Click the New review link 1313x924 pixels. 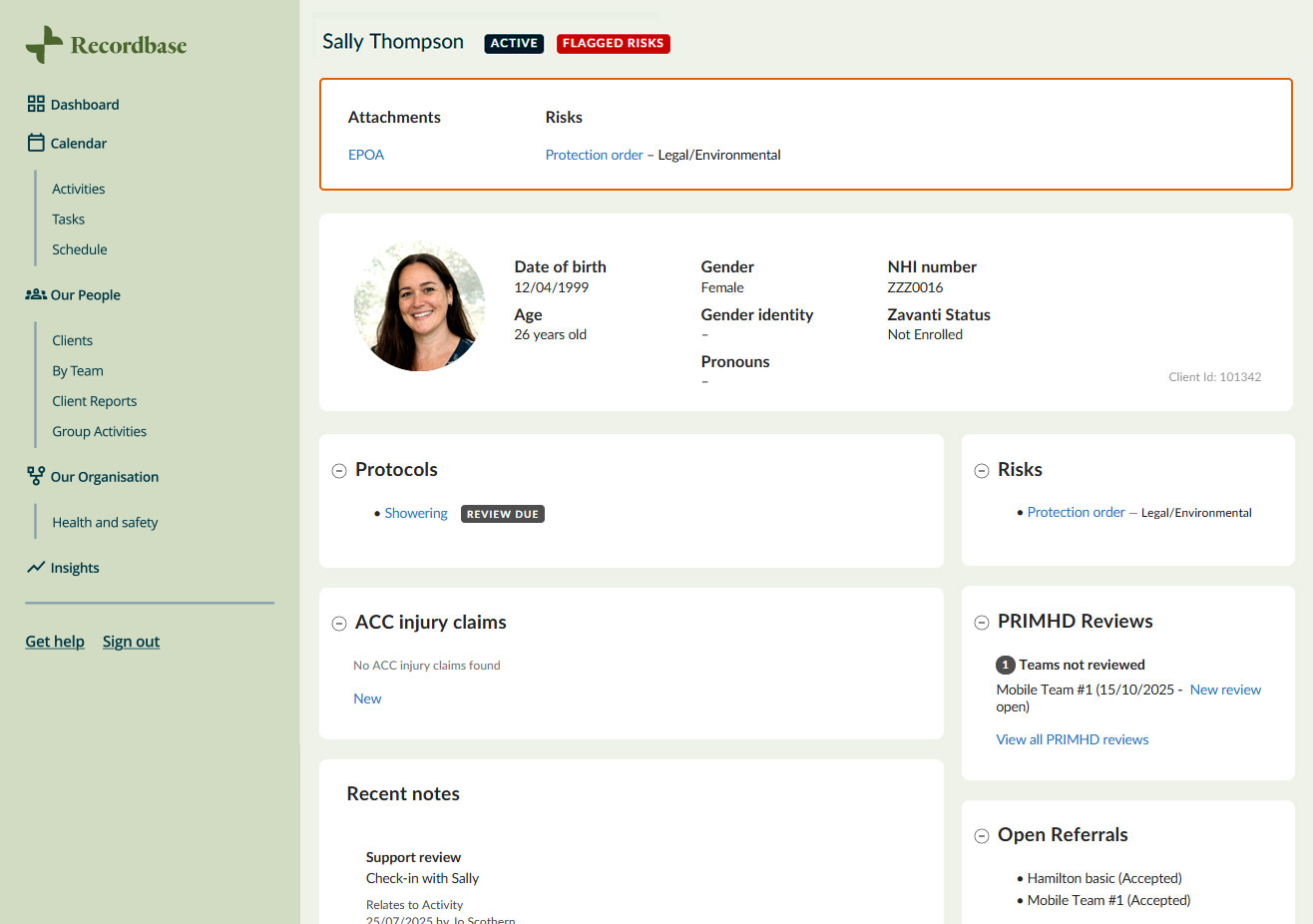point(1225,690)
